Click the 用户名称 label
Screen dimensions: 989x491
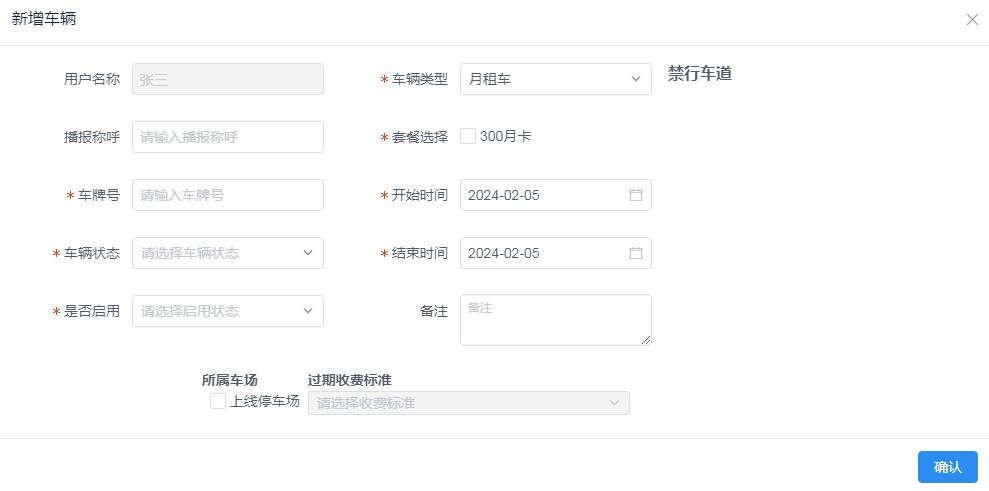point(91,79)
